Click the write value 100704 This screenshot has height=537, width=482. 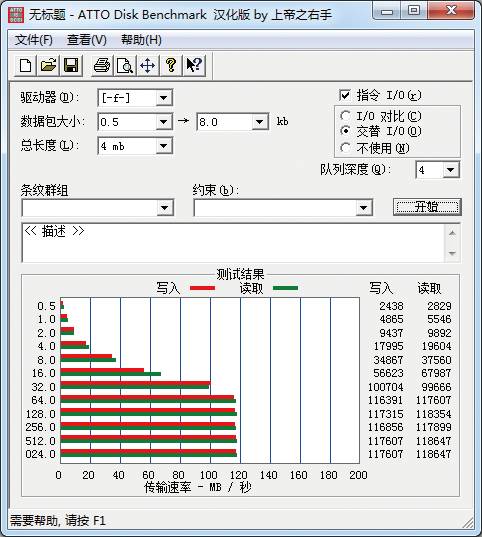point(386,387)
